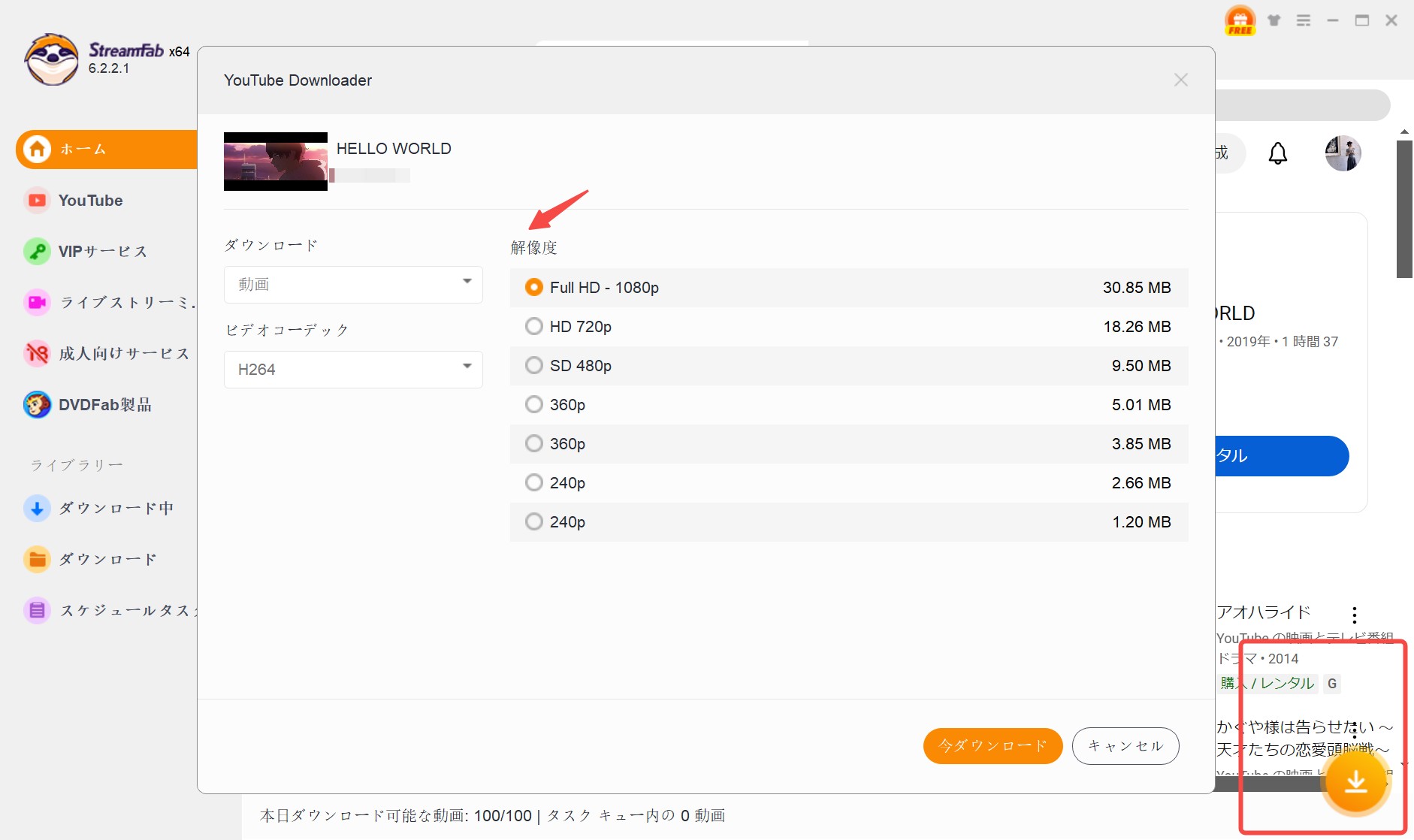Screen dimensions: 1414x840
Task: Select the 360p 5.01 MB option
Action: 849,404
